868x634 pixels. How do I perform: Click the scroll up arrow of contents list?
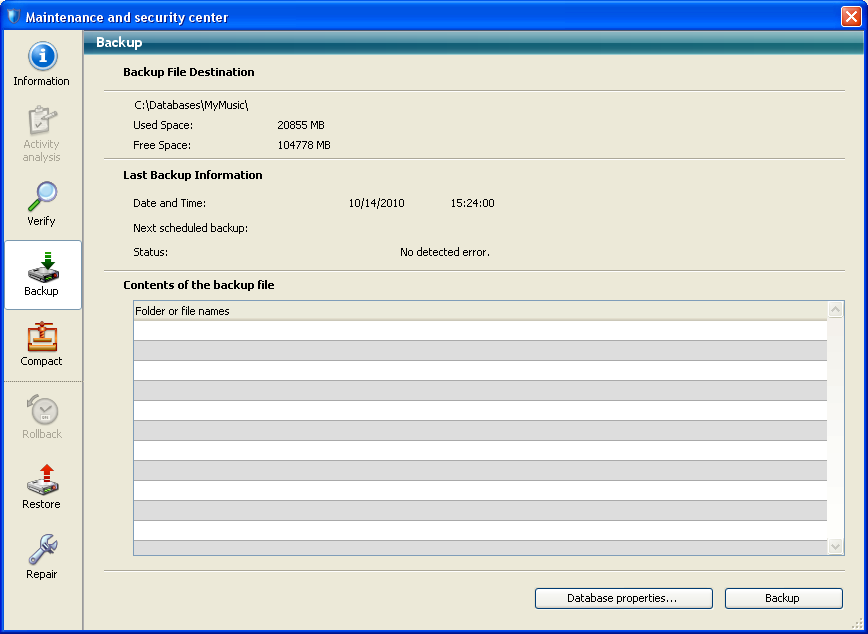pos(836,311)
